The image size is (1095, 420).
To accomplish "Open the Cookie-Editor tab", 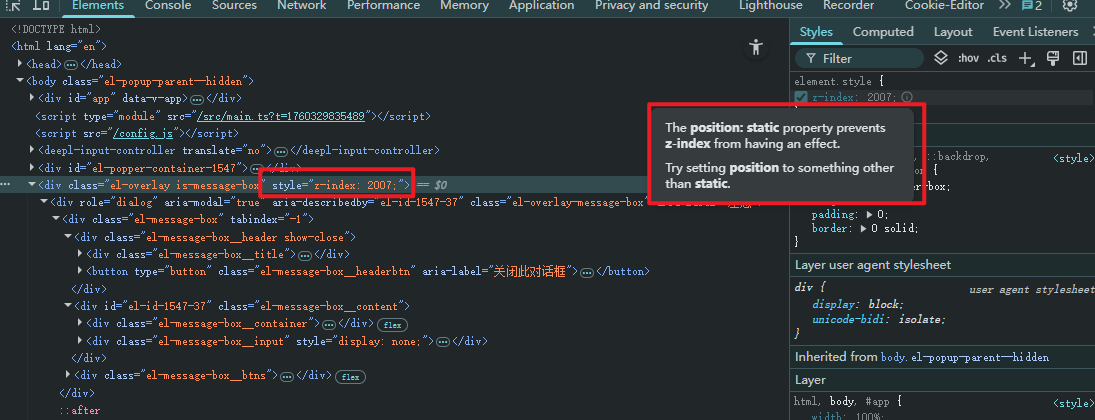I will click(x=944, y=6).
